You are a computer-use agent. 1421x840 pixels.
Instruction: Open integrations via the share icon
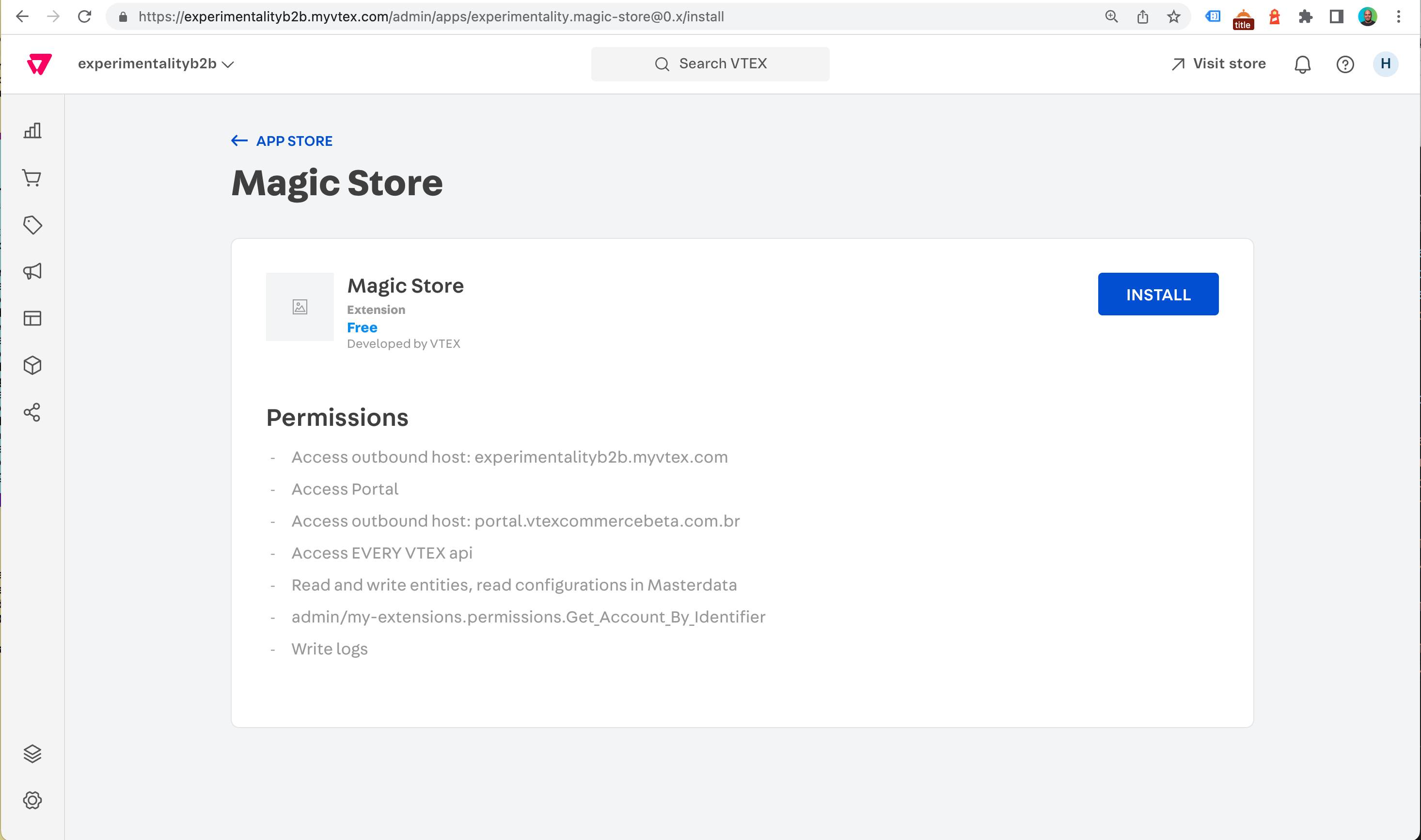(x=32, y=413)
